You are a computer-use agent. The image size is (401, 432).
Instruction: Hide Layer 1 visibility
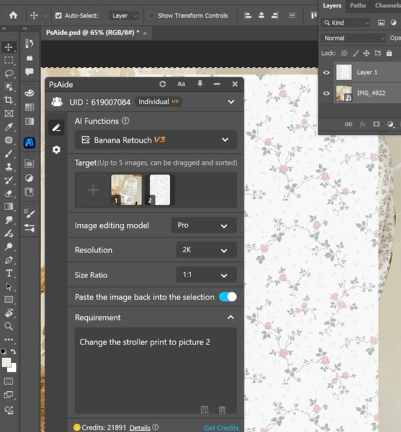(326, 72)
